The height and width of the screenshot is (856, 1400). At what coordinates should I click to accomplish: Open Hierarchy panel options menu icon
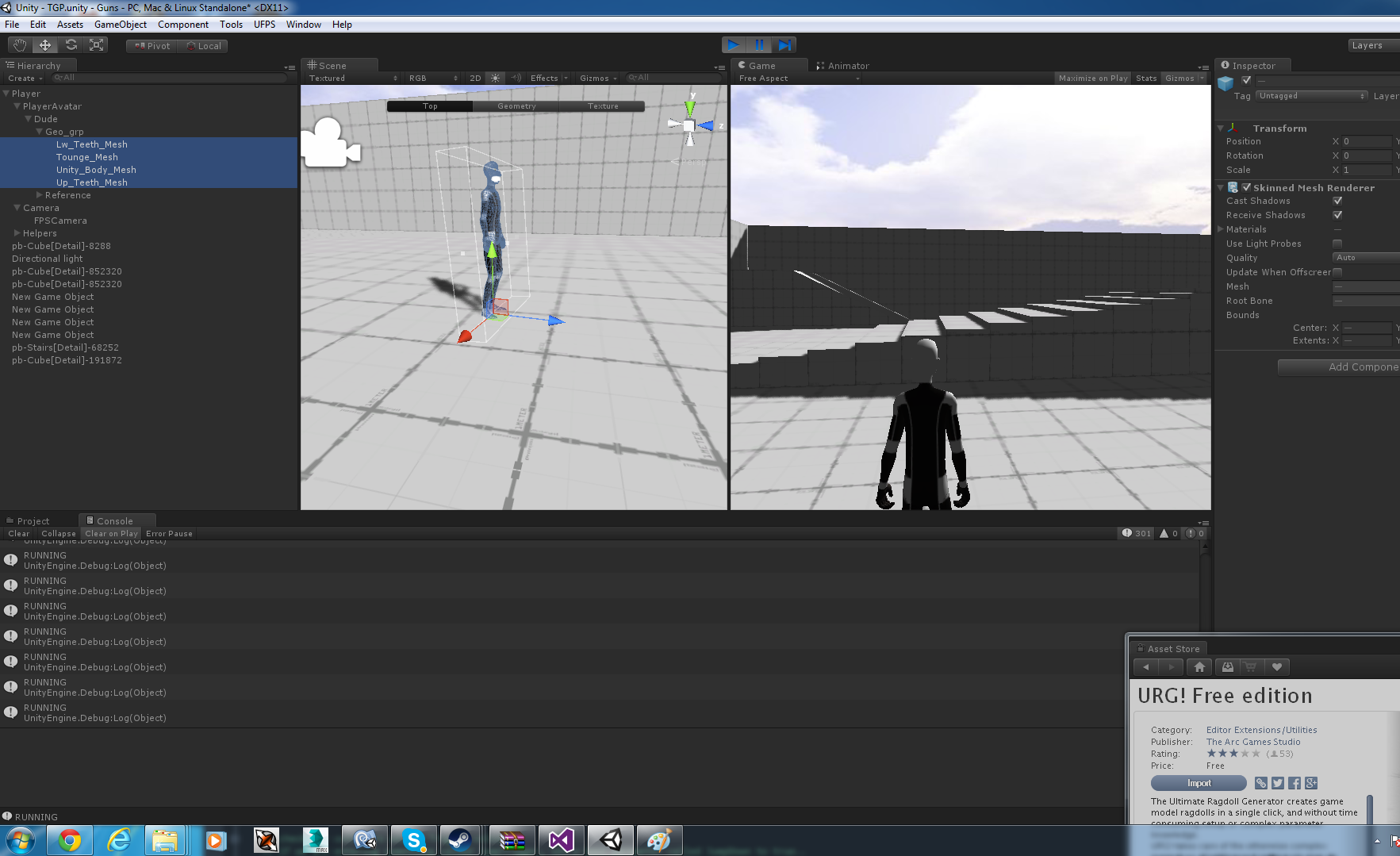click(x=290, y=67)
